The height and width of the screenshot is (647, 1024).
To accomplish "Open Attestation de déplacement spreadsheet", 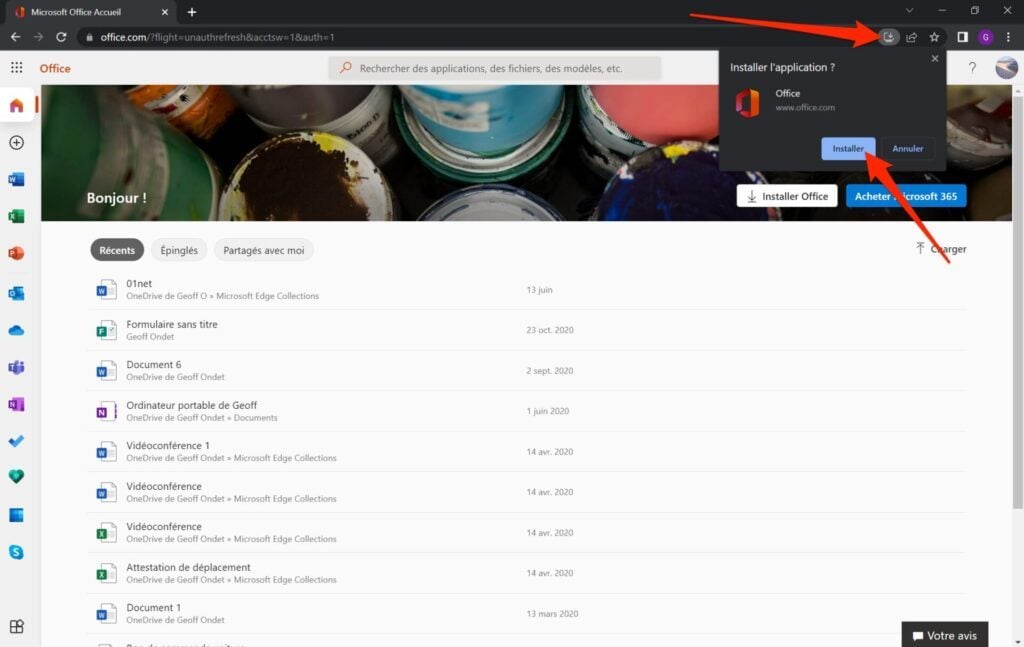I will 188,567.
